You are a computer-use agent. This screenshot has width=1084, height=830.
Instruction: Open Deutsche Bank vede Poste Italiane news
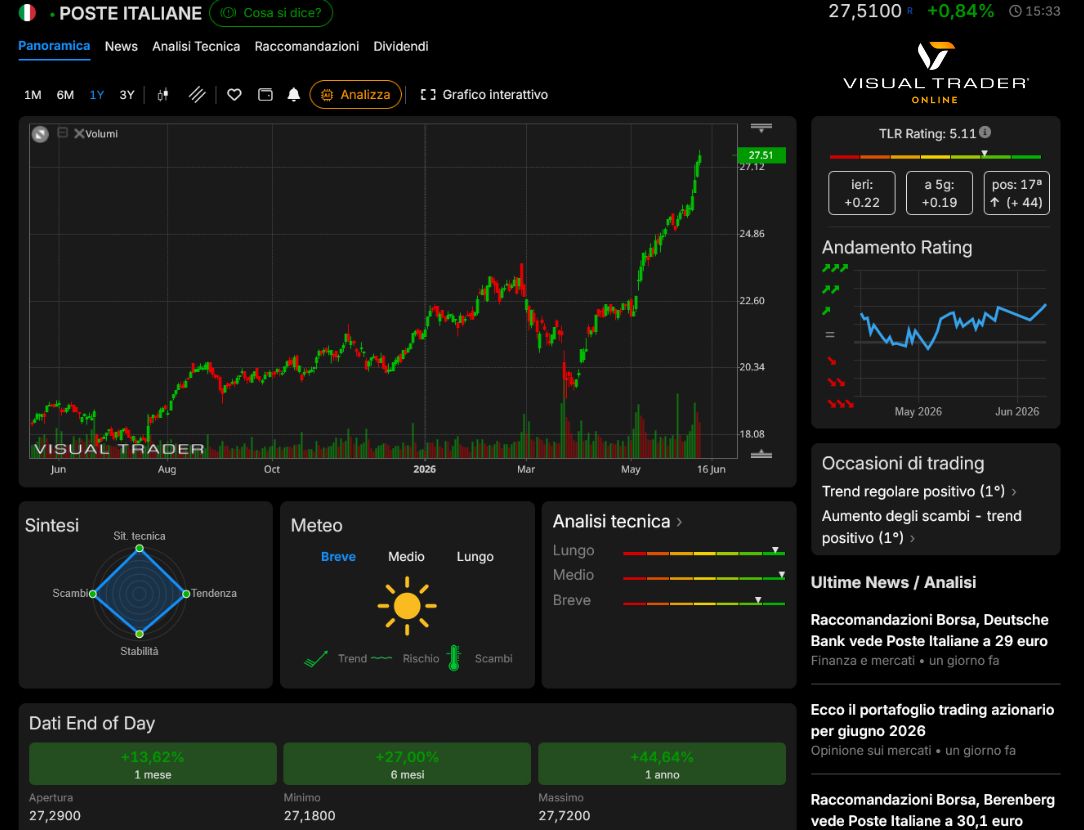[x=929, y=630]
